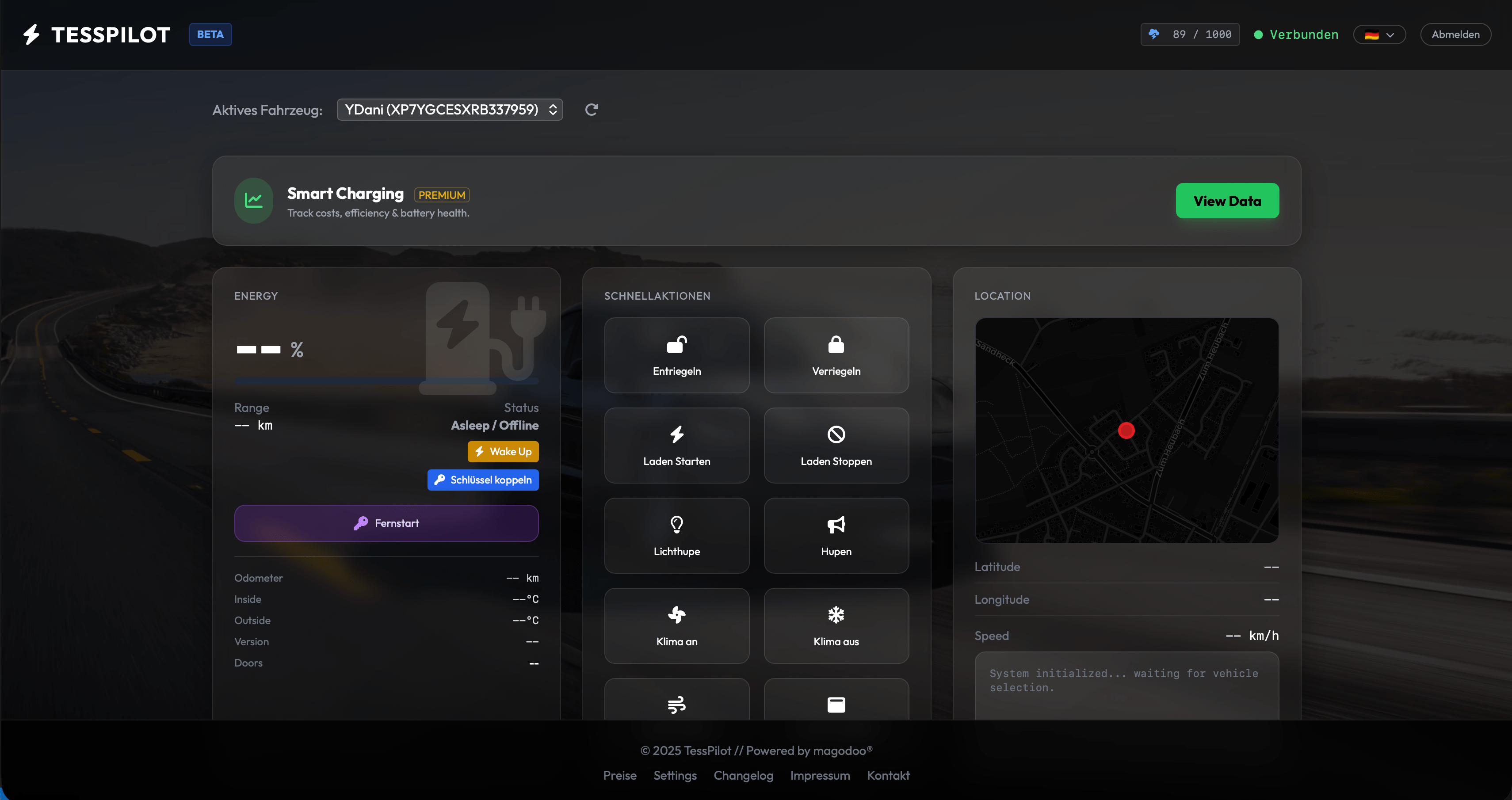Open the German language flag dropdown

pyautogui.click(x=1379, y=34)
